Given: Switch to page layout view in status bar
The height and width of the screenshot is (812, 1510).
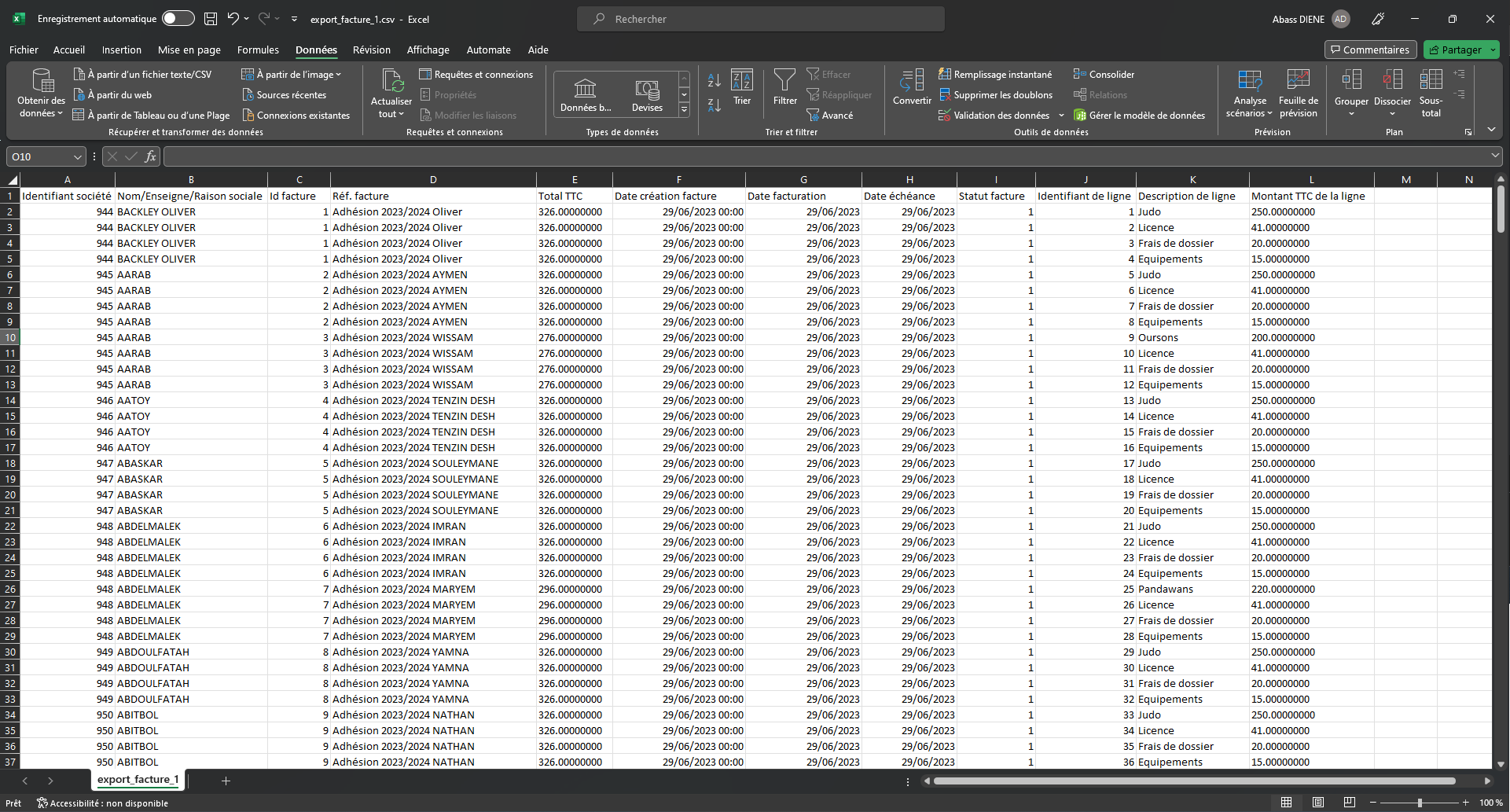Looking at the screenshot, I should coord(1318,803).
